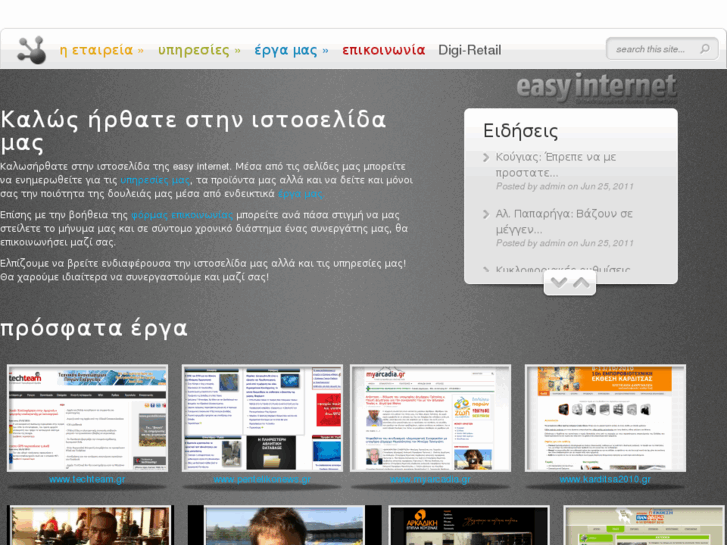Open the myarcadia.gr website thumbnail
727x545 pixels.
click(x=430, y=418)
